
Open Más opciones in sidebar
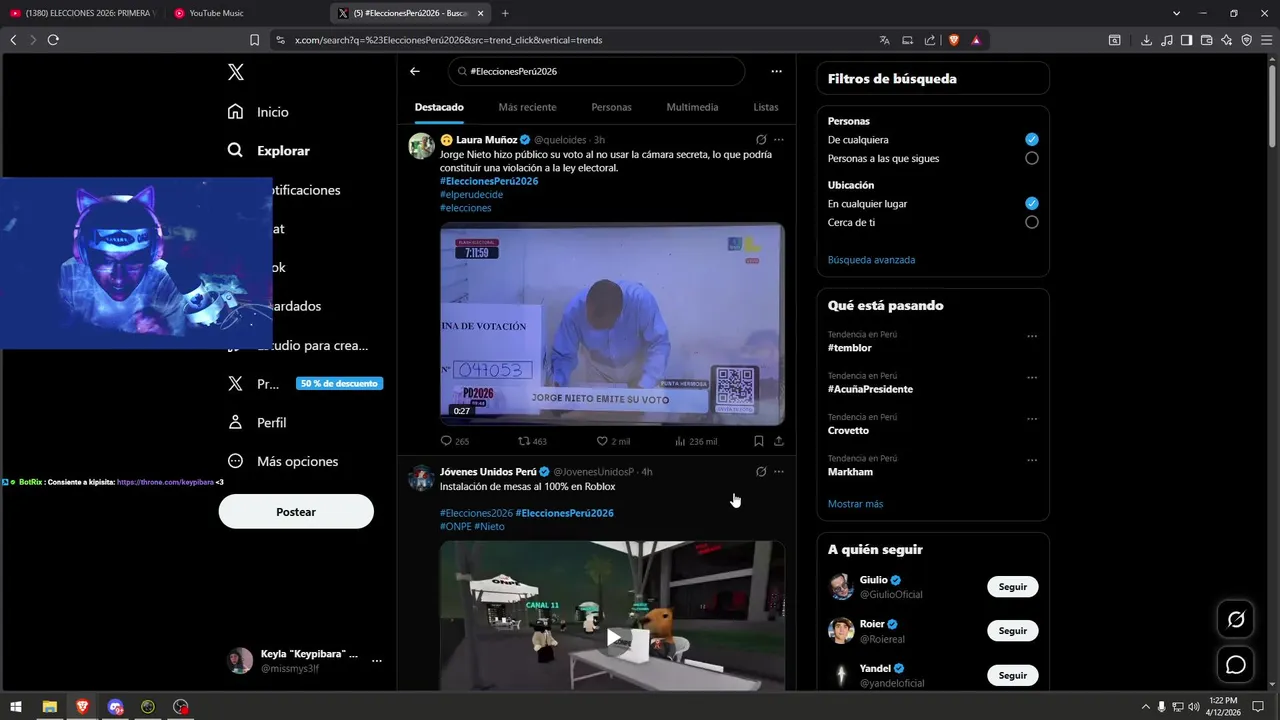283,461
